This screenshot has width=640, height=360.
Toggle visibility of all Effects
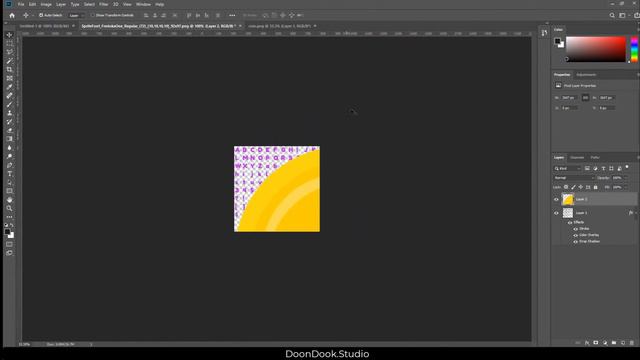tap(570, 222)
